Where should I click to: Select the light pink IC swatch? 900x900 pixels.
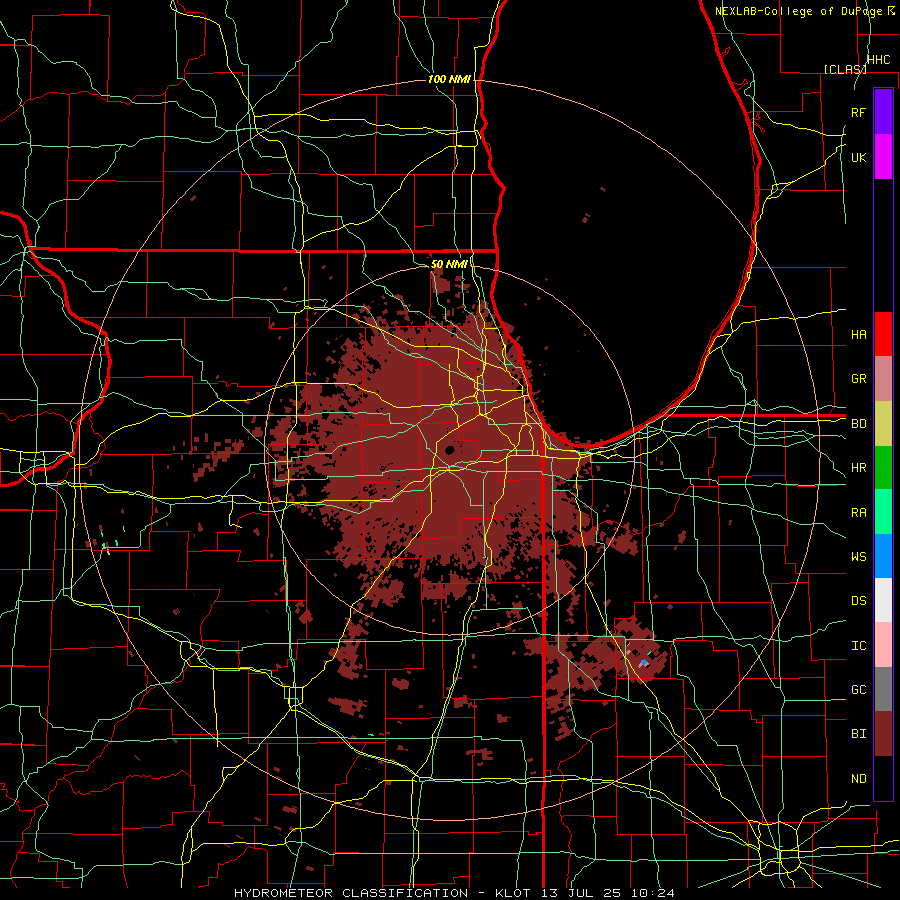883,645
